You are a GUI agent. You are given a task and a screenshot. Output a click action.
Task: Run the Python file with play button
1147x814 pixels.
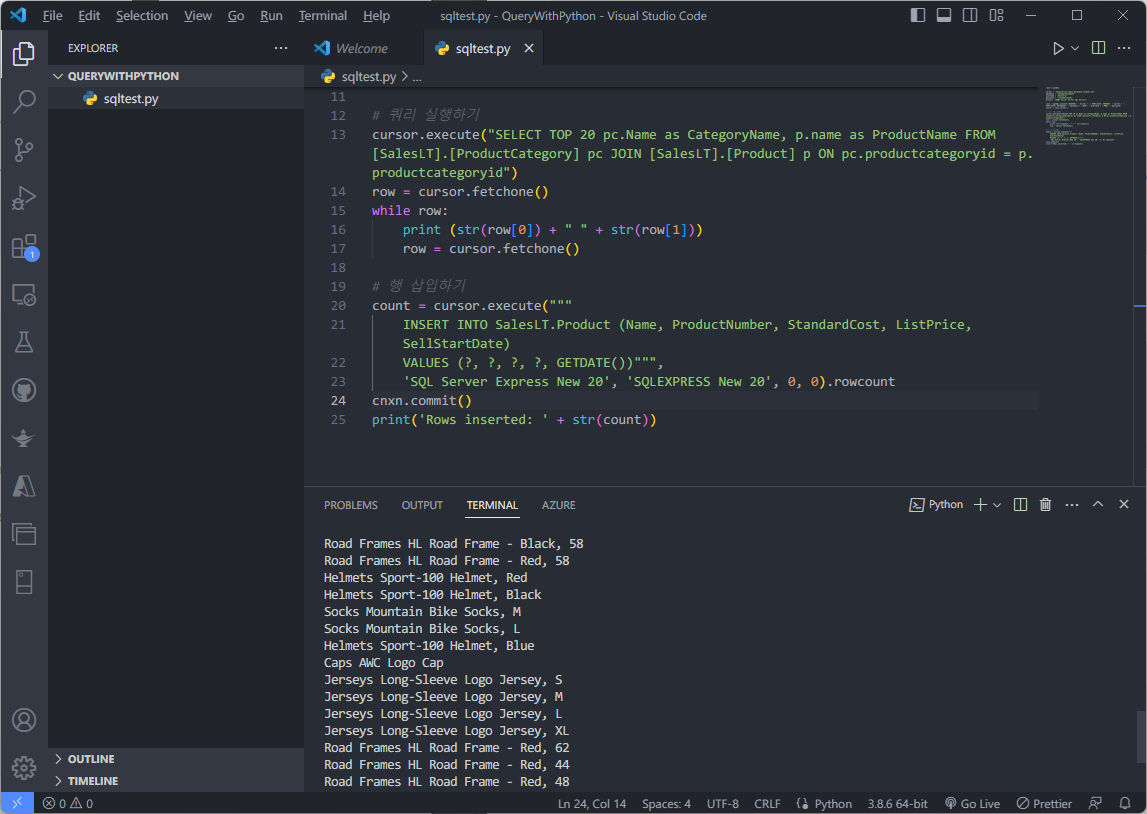[1058, 48]
